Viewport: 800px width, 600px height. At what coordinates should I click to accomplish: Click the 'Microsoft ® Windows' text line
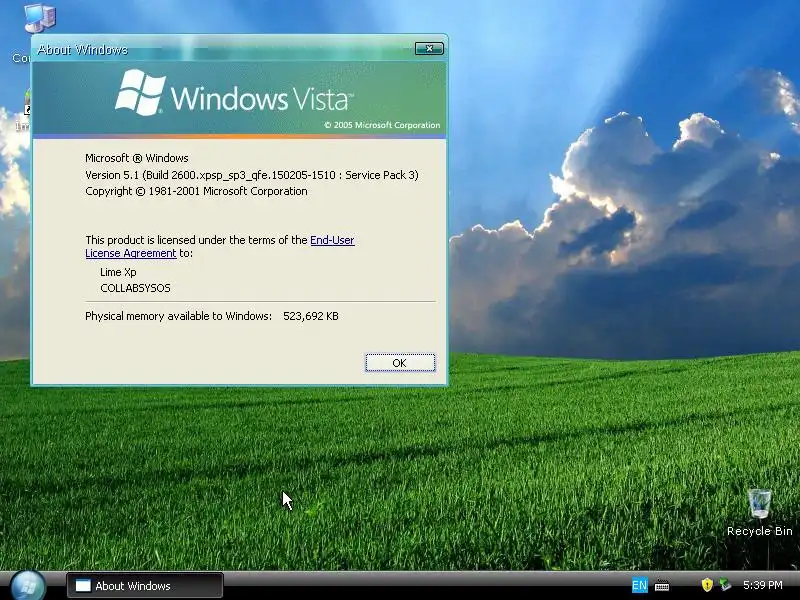click(x=137, y=158)
